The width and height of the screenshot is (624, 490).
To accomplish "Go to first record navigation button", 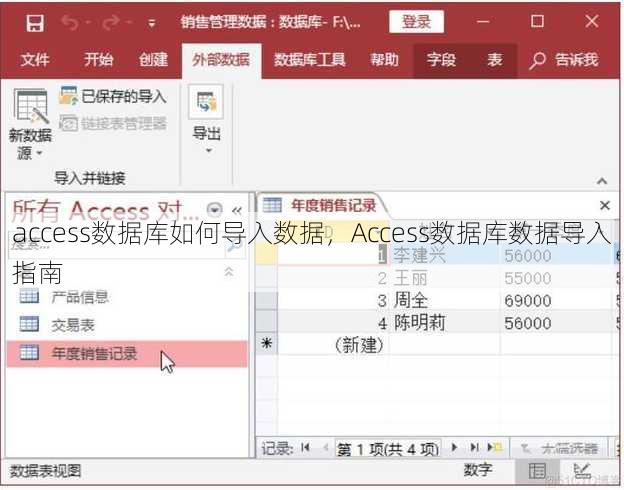I will 305,448.
